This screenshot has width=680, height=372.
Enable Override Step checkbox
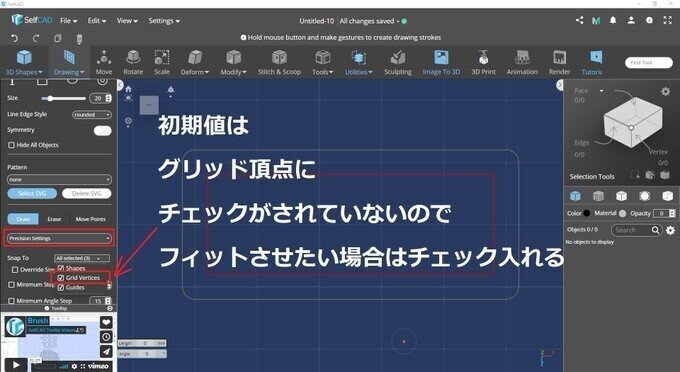15,270
